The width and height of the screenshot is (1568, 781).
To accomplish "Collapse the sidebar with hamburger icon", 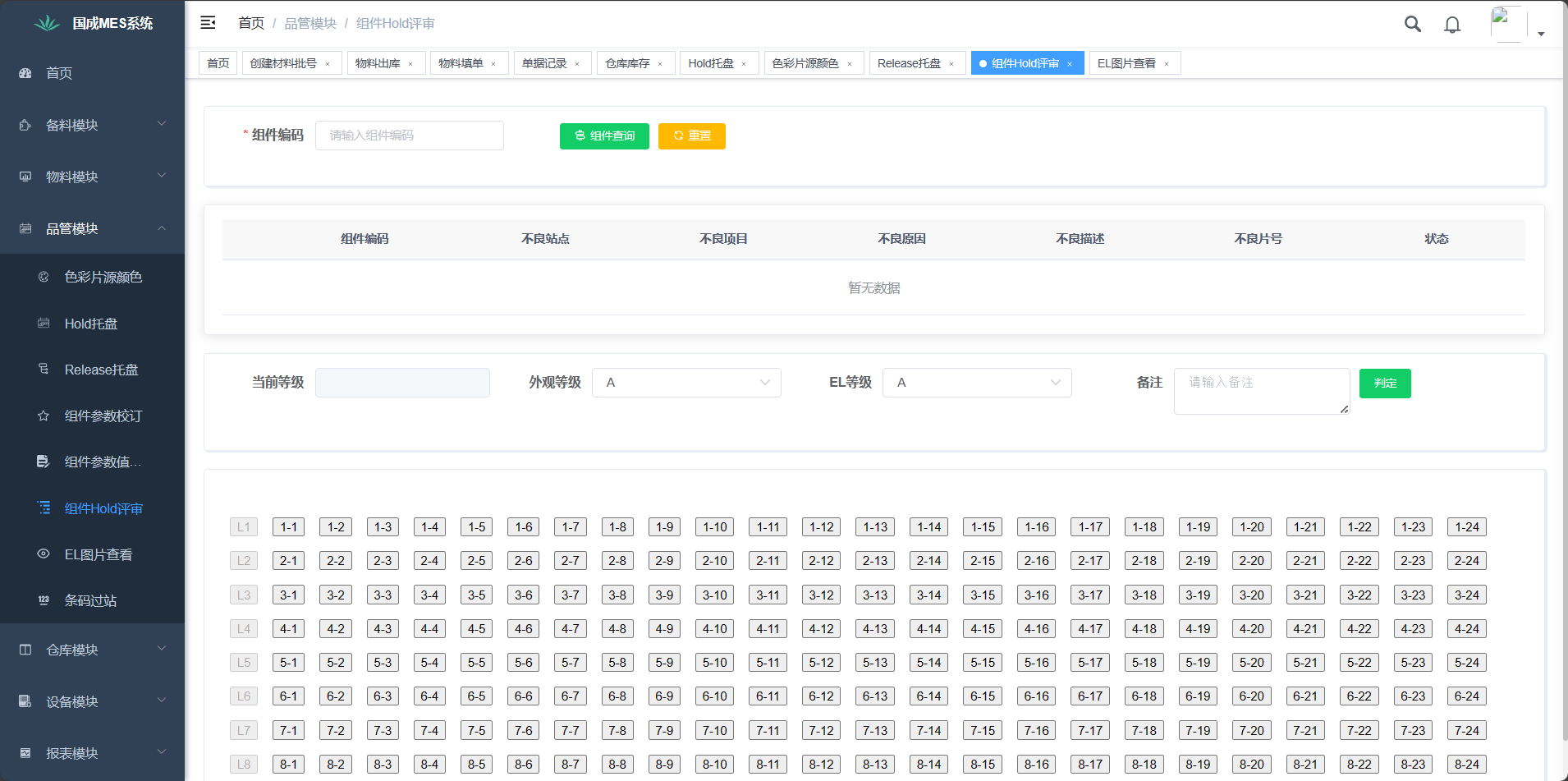I will pyautogui.click(x=208, y=23).
